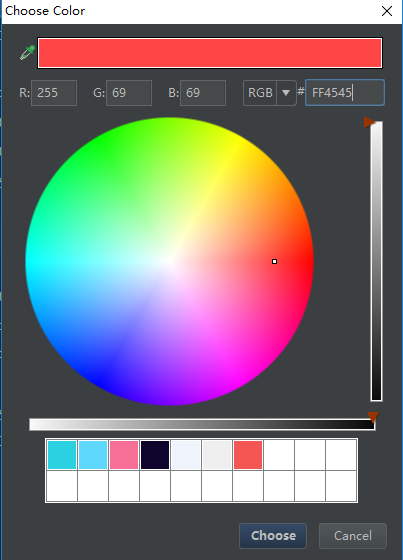The height and width of the screenshot is (560, 403).
Task: Pick the light gray recent color swatch
Action: (x=217, y=455)
